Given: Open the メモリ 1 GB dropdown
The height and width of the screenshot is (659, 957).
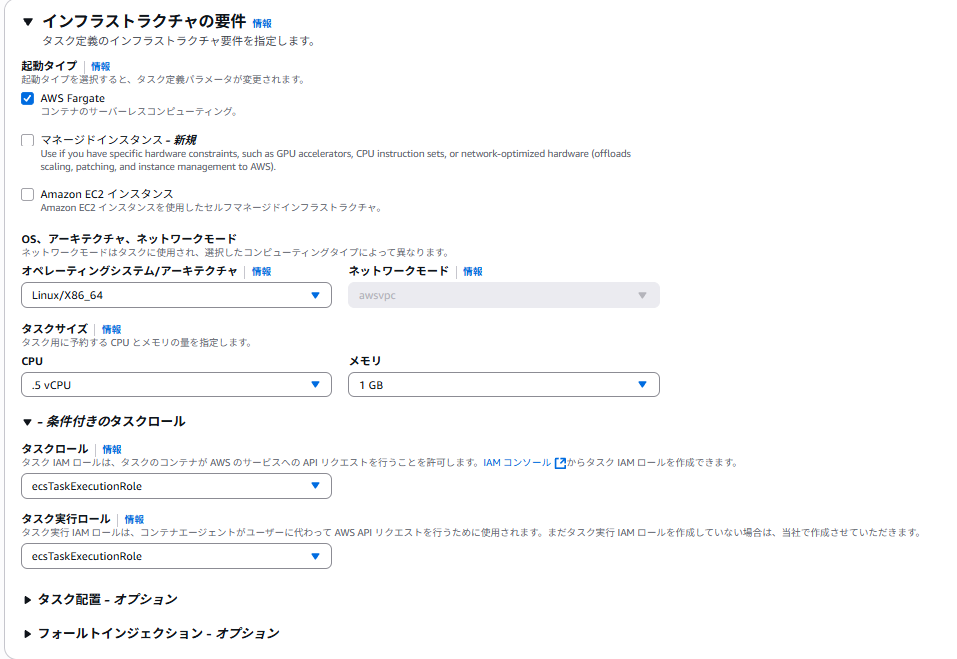Looking at the screenshot, I should 503,385.
